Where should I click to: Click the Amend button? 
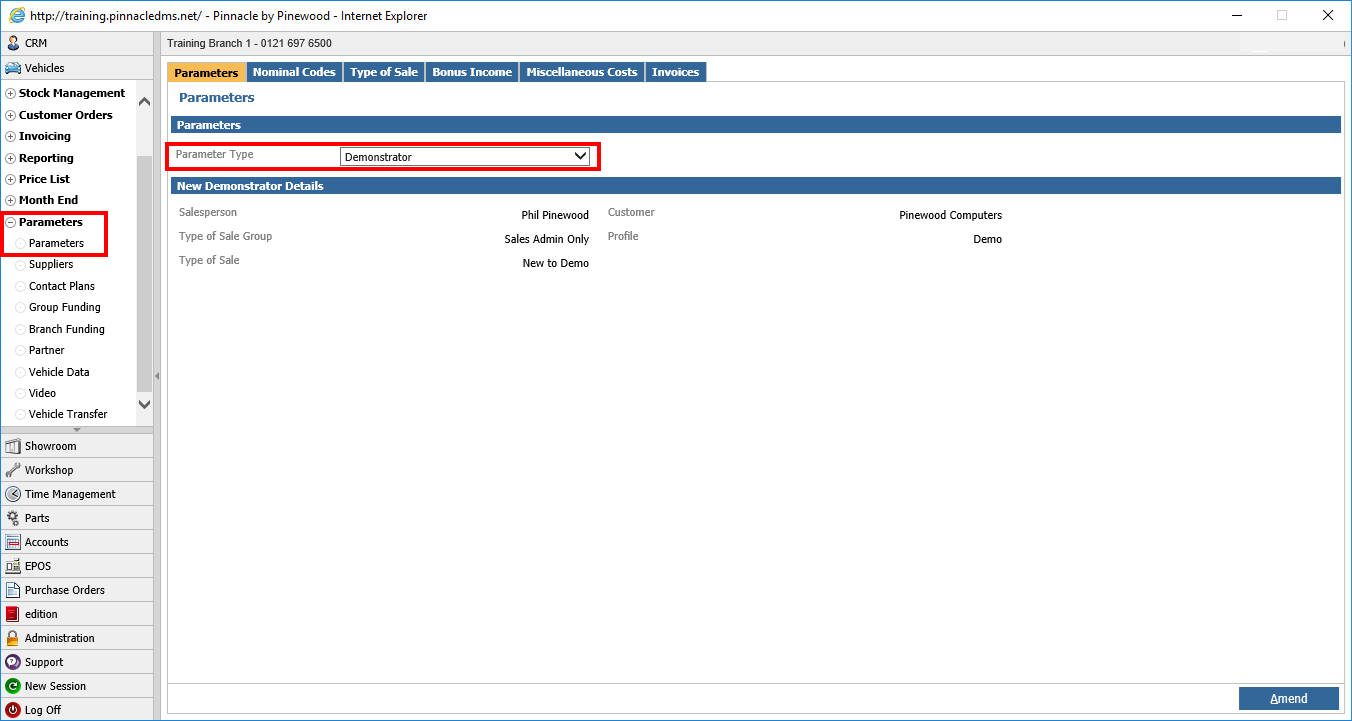1289,698
